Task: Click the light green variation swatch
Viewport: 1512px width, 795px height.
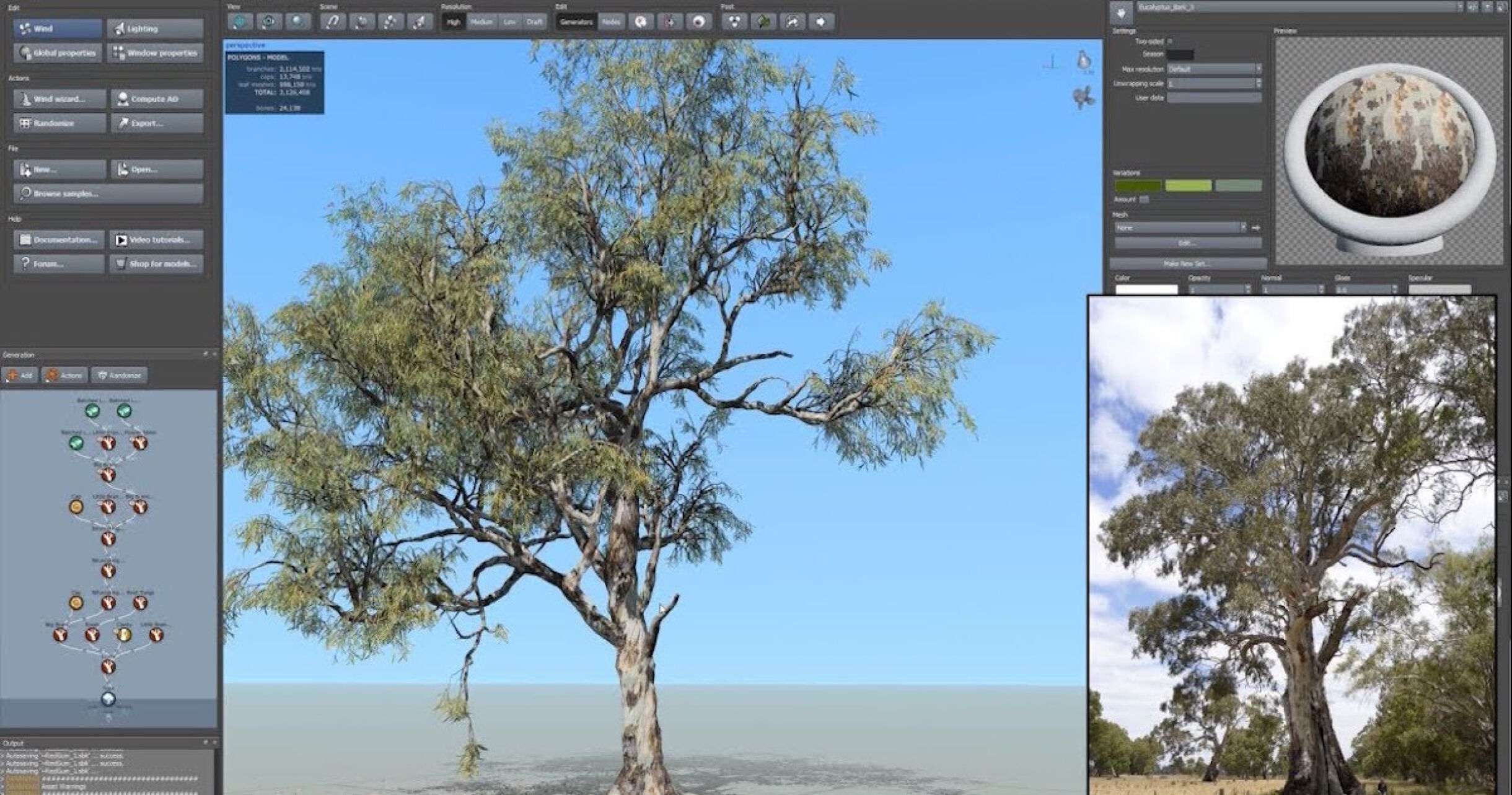Action: pos(1188,185)
